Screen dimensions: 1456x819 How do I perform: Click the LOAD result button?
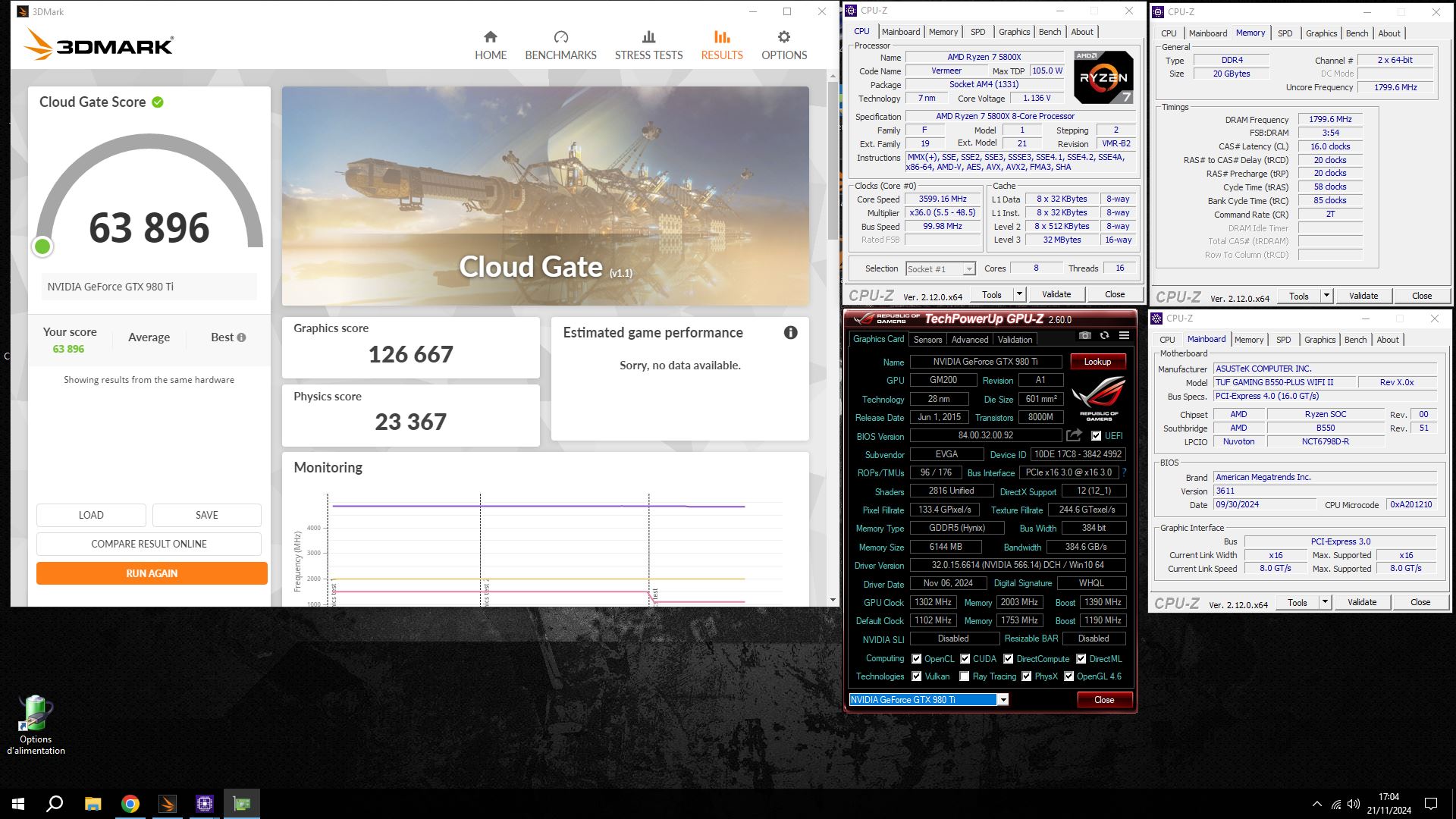tap(91, 515)
